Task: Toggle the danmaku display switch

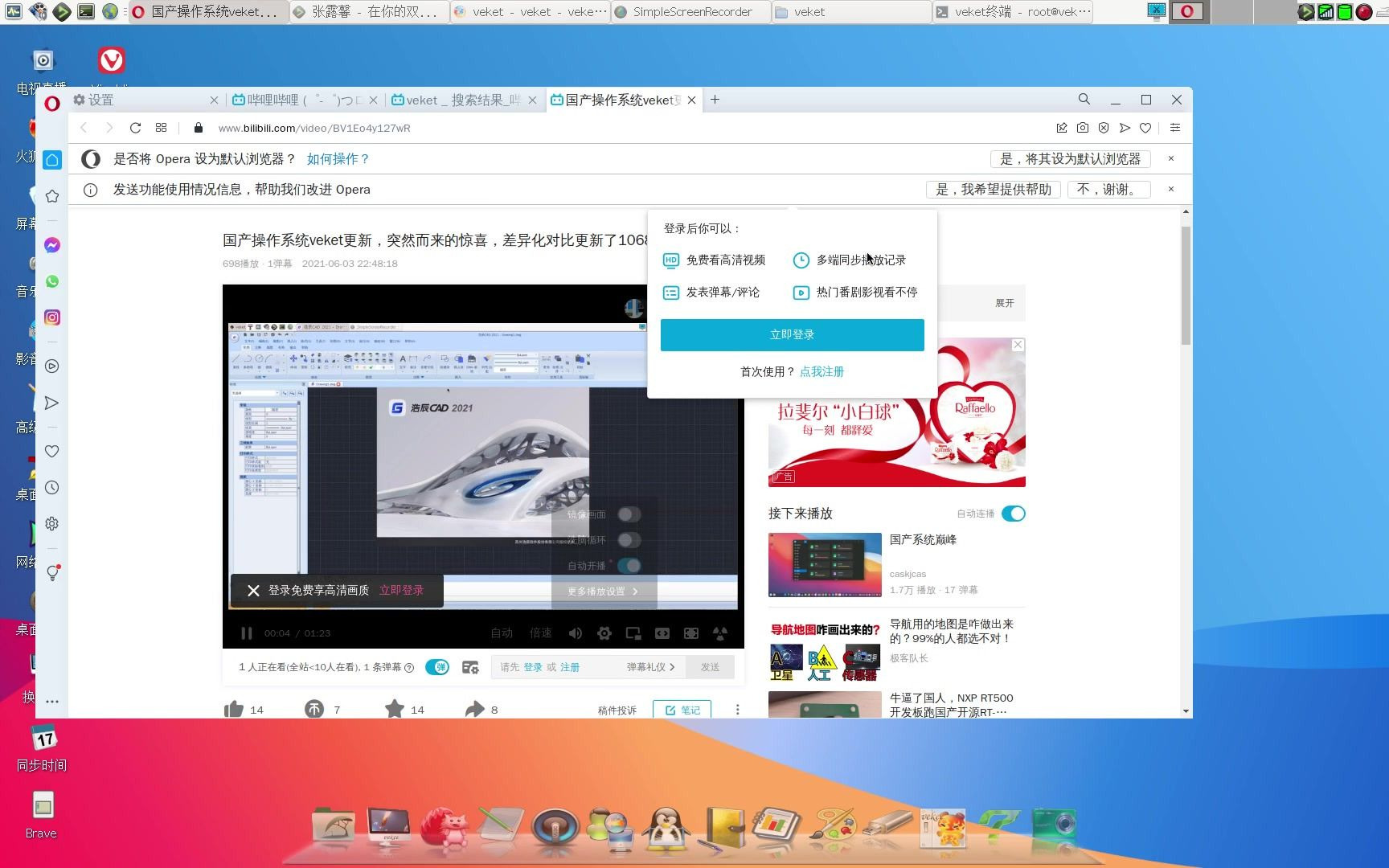Action: pyautogui.click(x=437, y=667)
